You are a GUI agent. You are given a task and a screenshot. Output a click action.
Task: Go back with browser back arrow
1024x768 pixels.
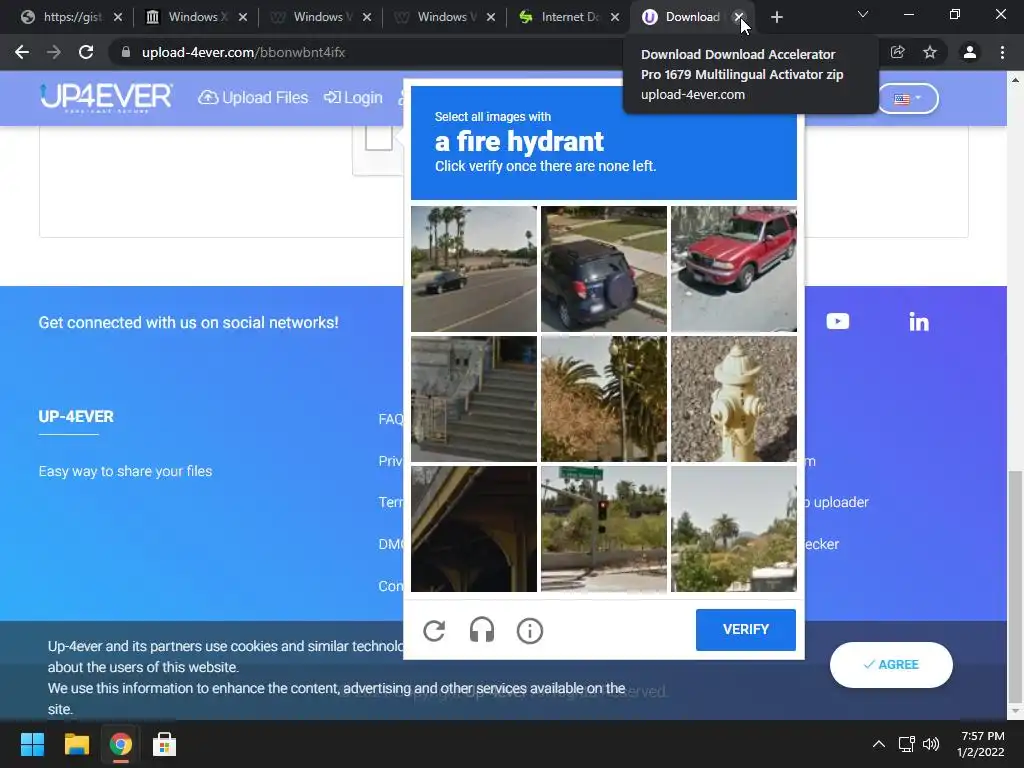[x=22, y=52]
